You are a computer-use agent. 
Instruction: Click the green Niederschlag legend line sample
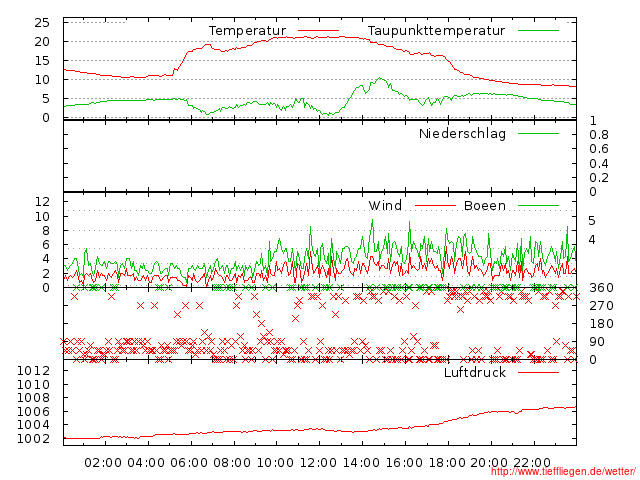pos(538,133)
